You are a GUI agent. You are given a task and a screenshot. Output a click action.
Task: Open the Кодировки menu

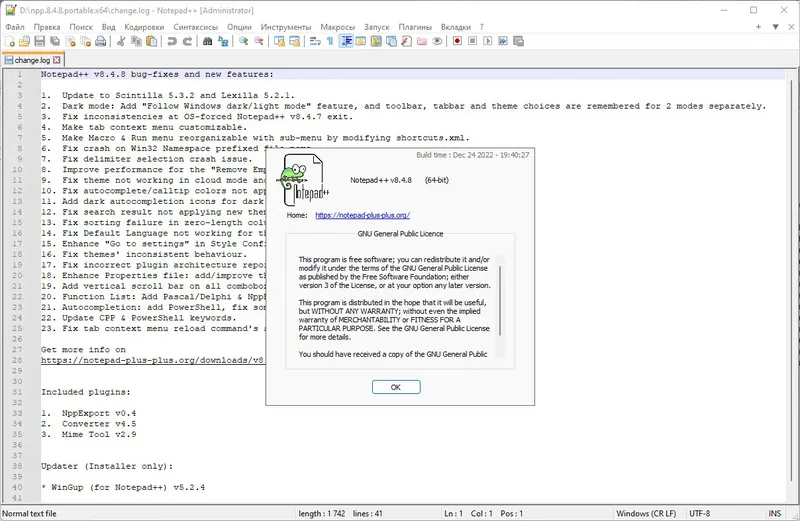144,27
